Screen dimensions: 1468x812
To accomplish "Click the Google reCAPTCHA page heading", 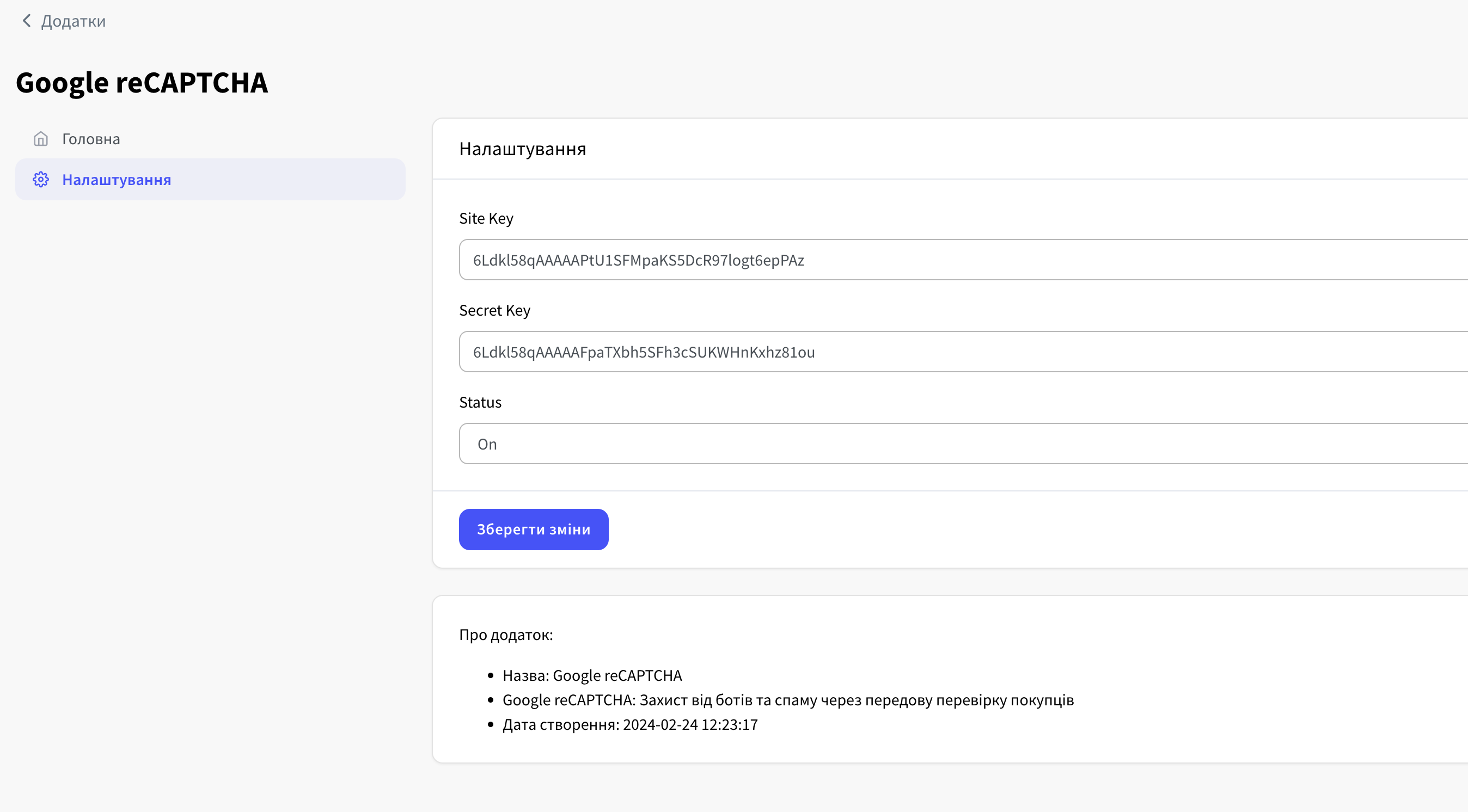I will pyautogui.click(x=142, y=83).
